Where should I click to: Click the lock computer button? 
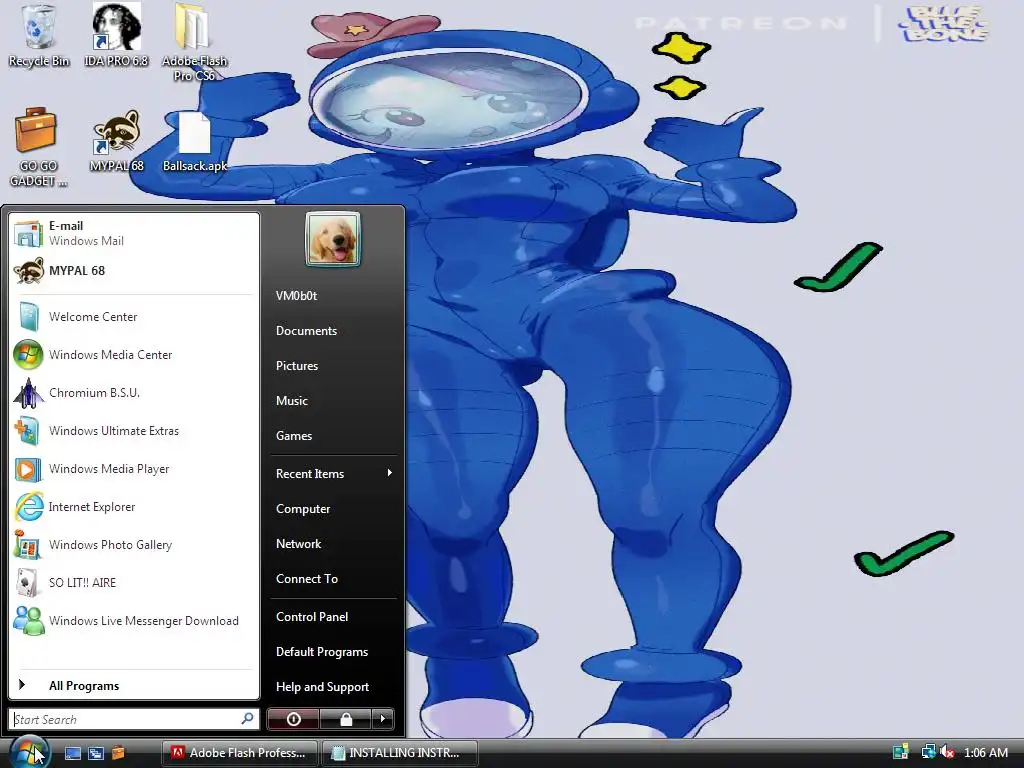click(x=346, y=719)
